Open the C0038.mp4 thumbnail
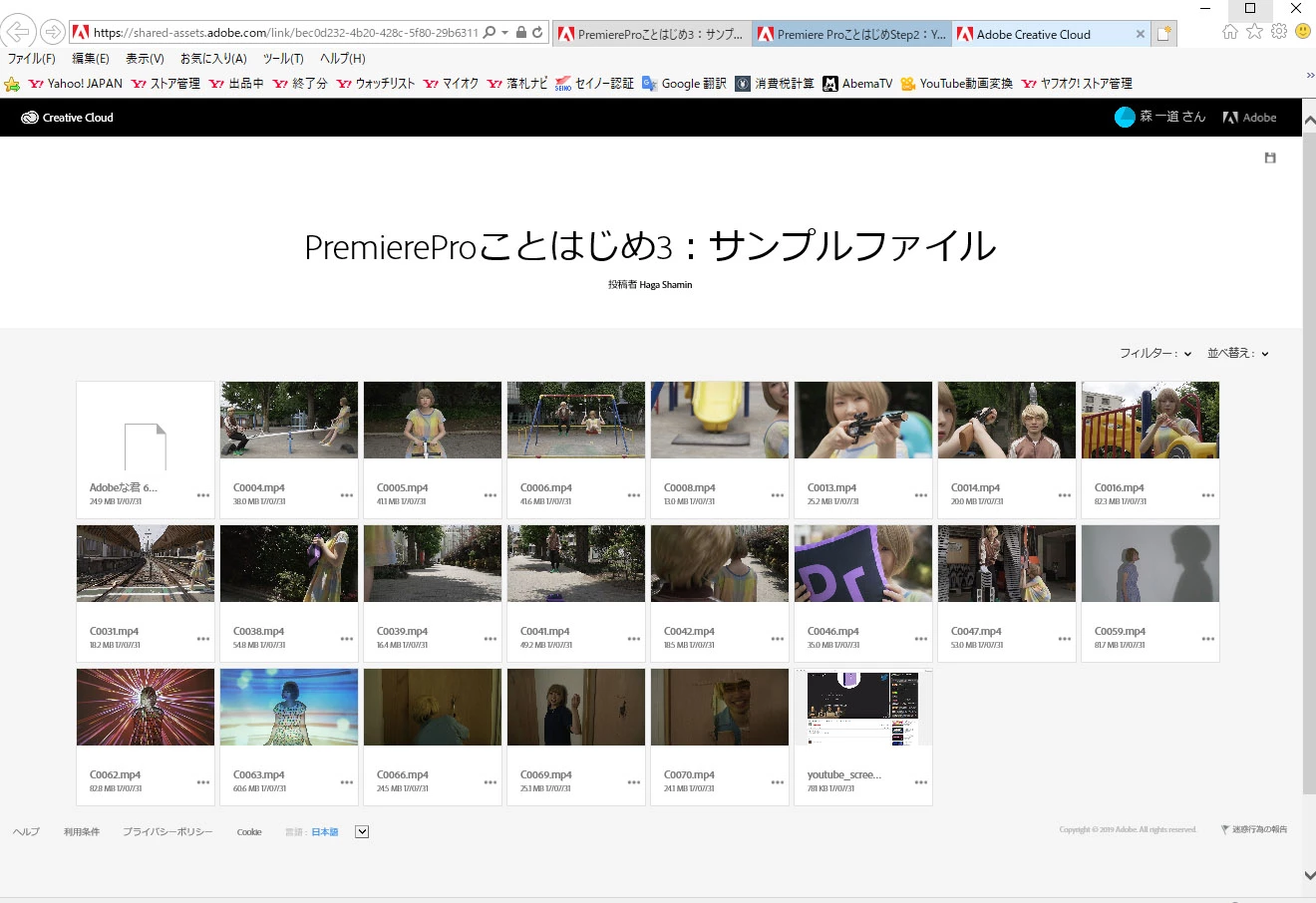 [289, 563]
